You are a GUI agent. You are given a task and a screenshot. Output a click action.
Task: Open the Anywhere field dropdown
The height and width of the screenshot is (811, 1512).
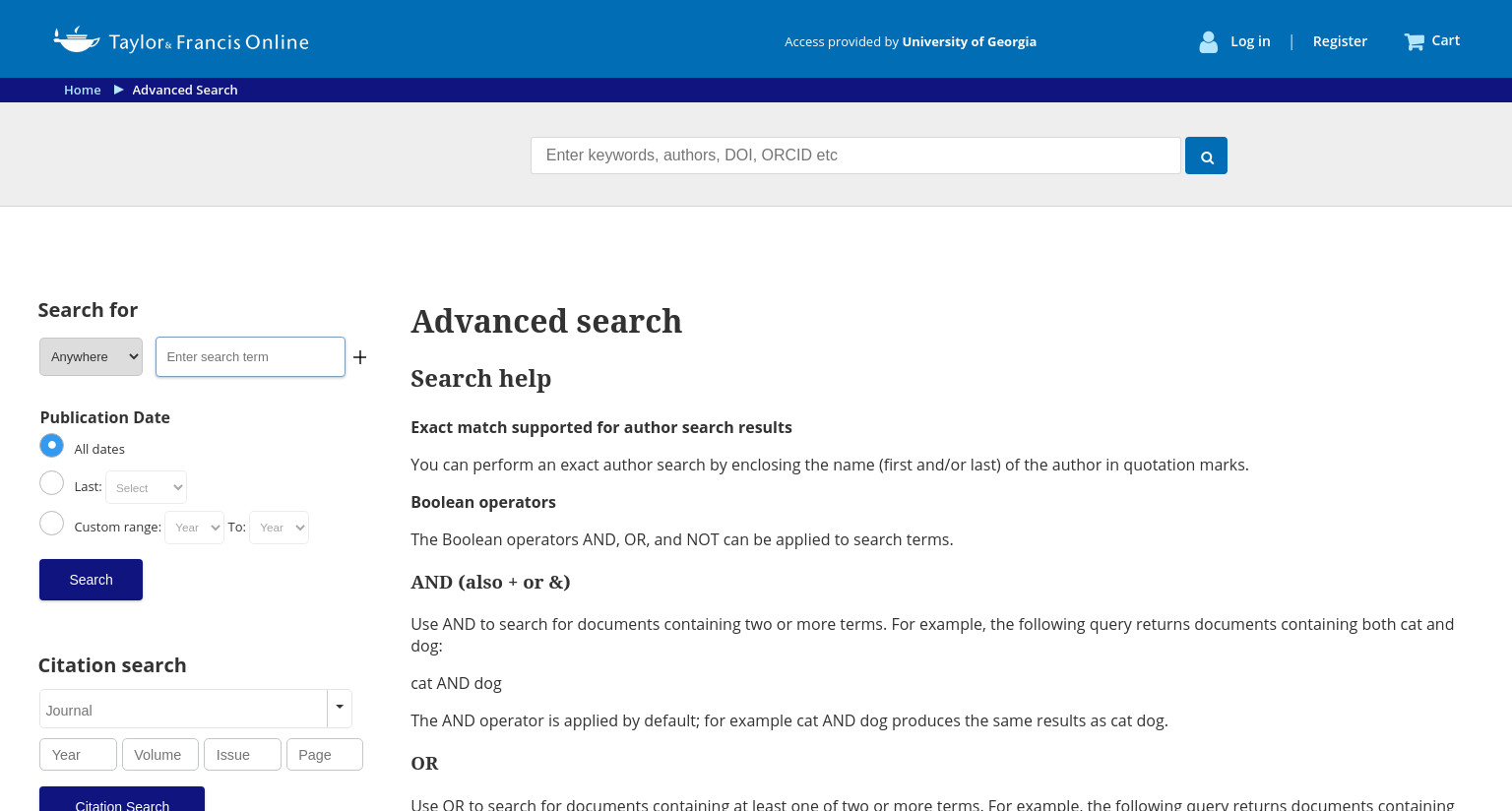91,357
